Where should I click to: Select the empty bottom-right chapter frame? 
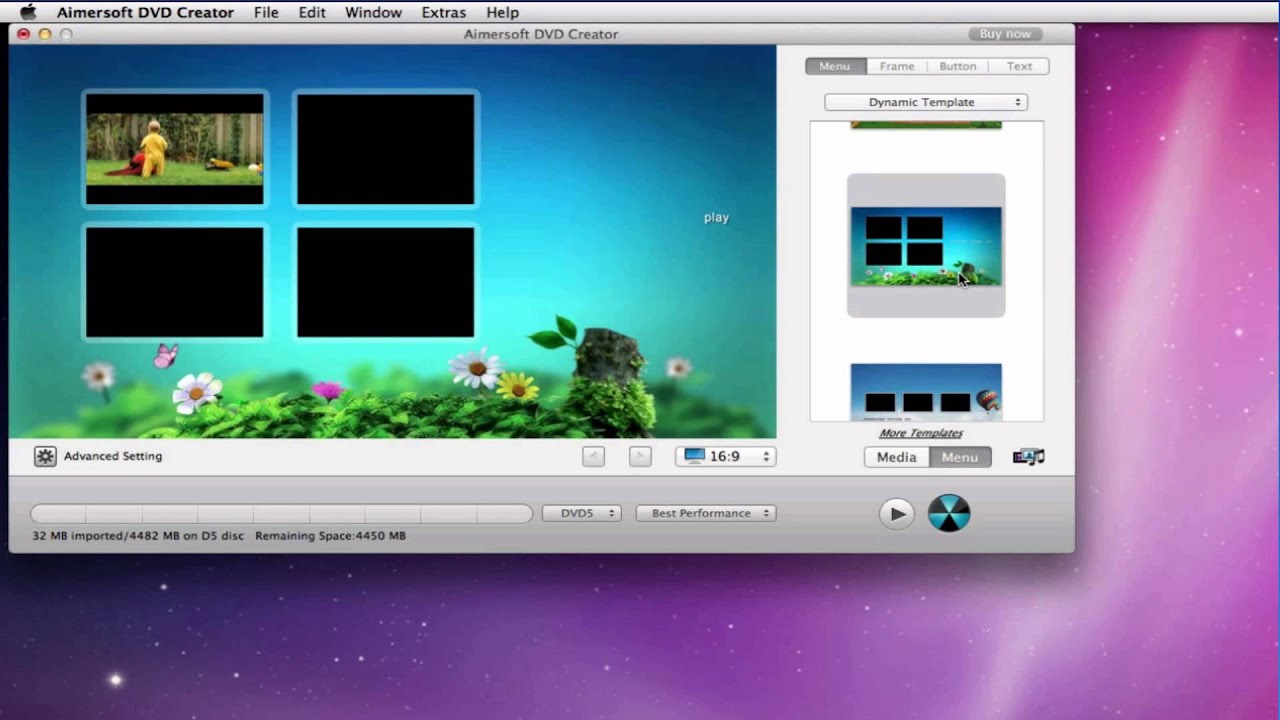click(386, 282)
